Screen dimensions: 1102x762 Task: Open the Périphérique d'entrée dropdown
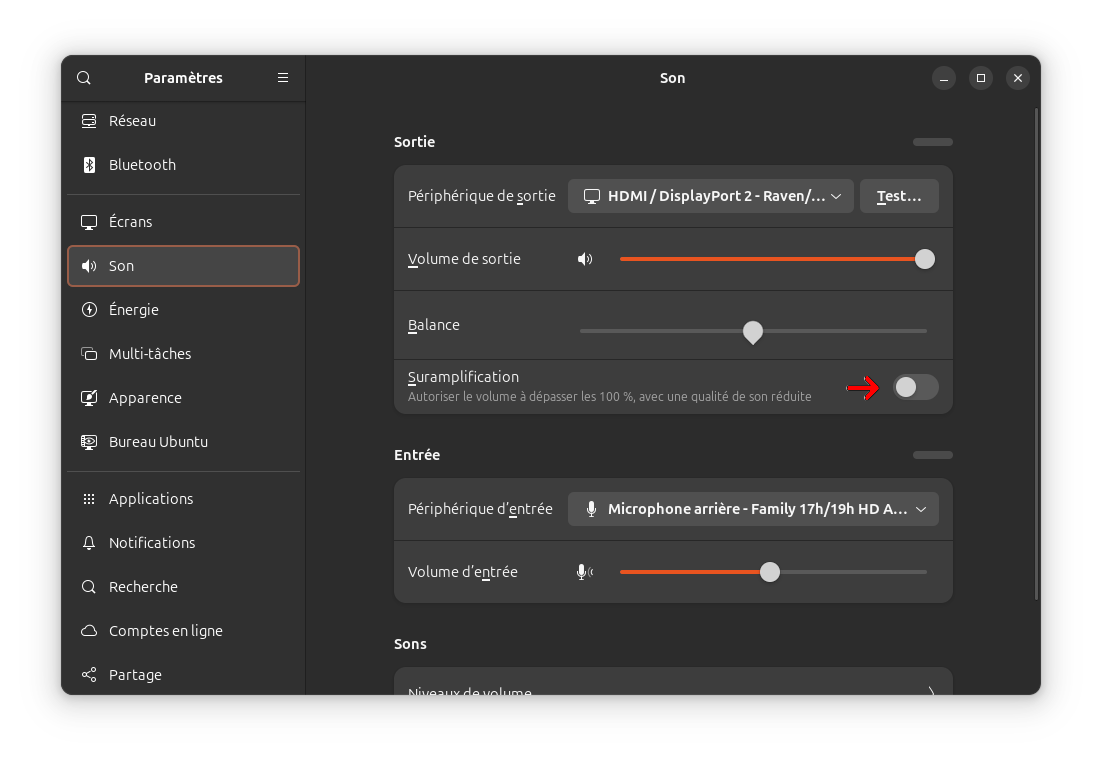pyautogui.click(x=753, y=509)
